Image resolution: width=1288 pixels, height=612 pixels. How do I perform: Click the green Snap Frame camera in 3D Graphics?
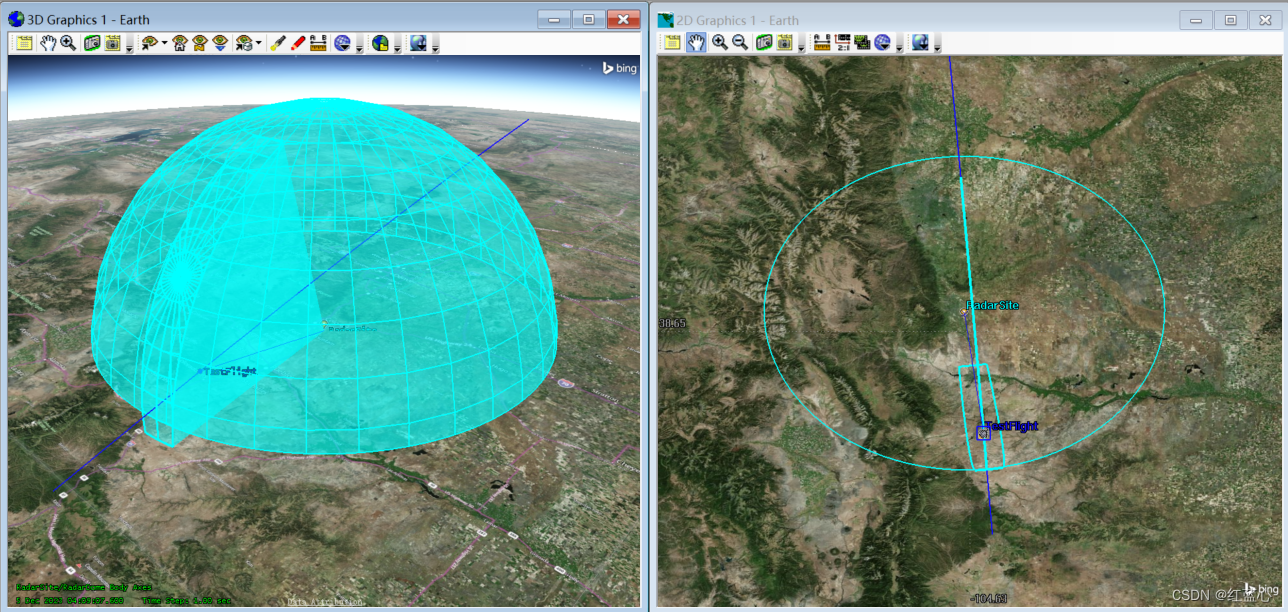tap(92, 43)
